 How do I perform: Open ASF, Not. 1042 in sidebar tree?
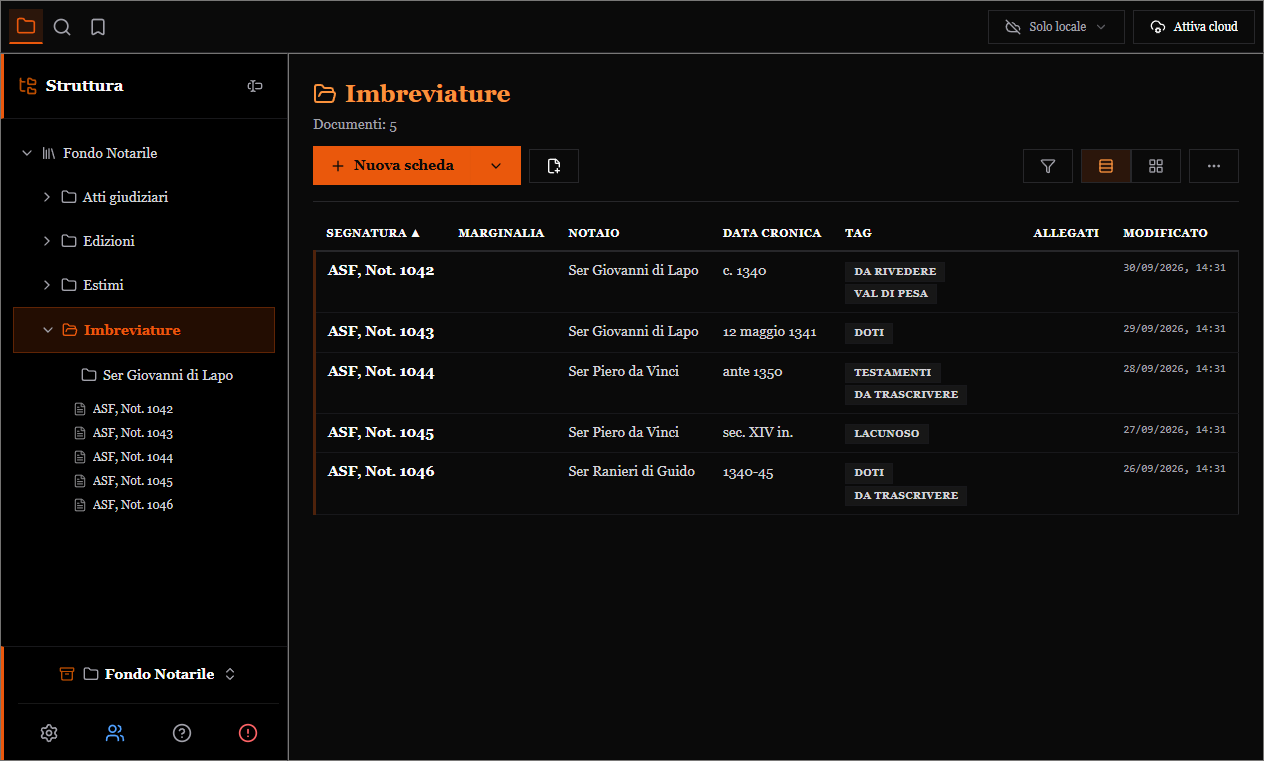coord(133,409)
